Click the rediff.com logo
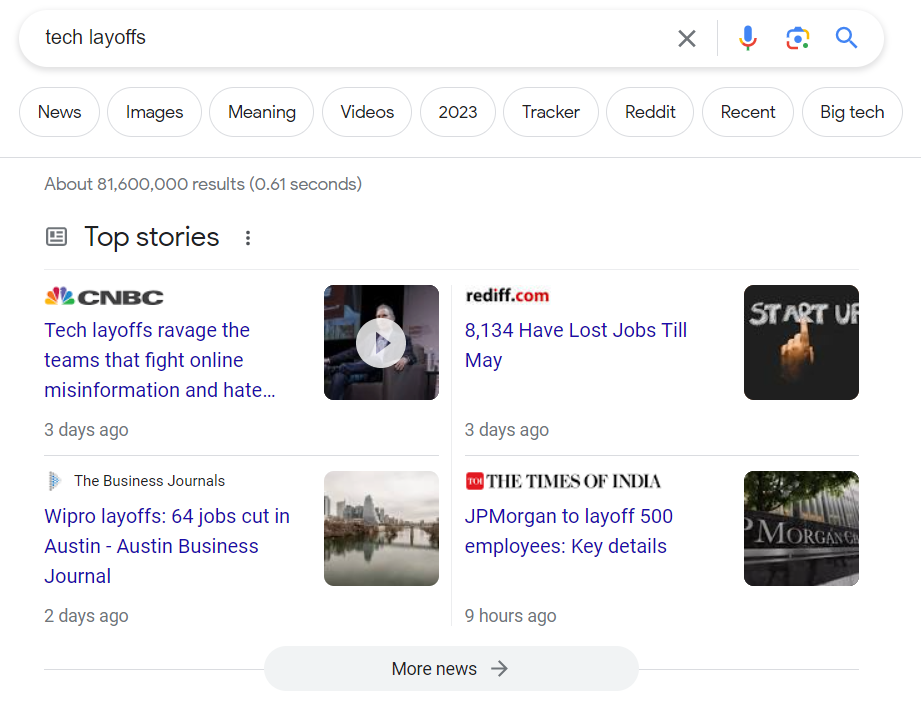 (x=507, y=295)
